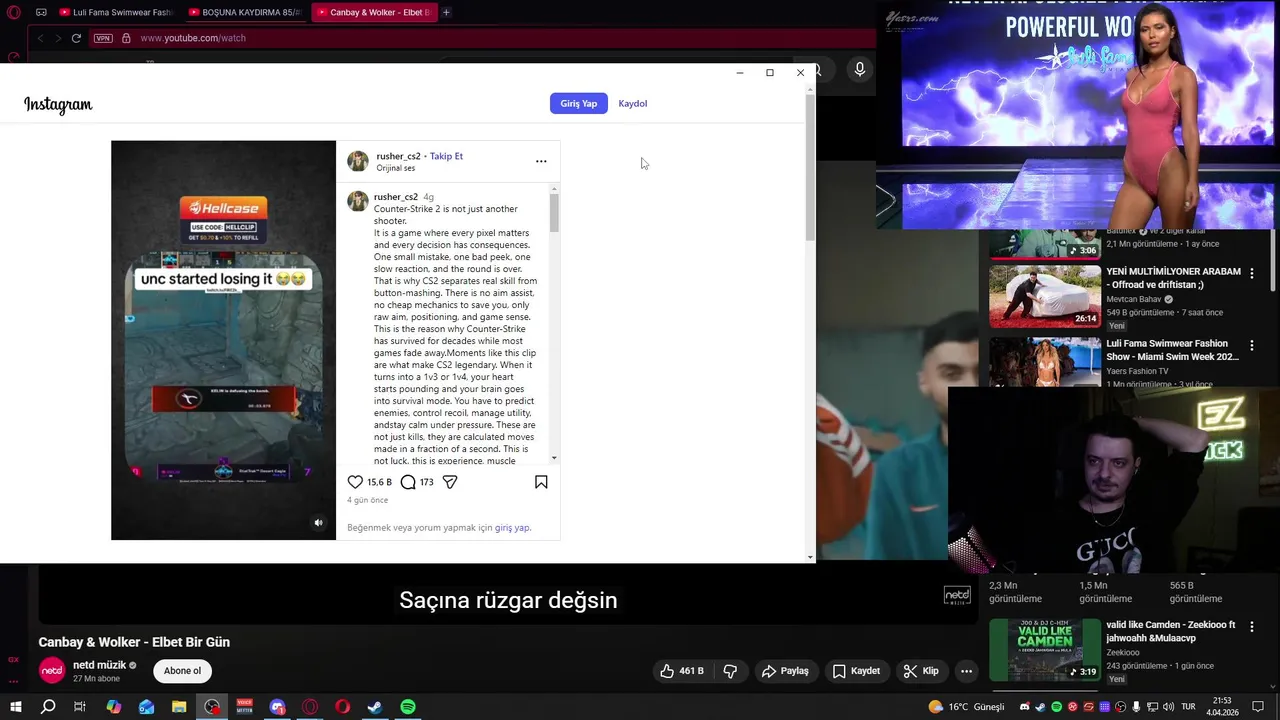Click the youtube.com/watch address field

click(193, 38)
